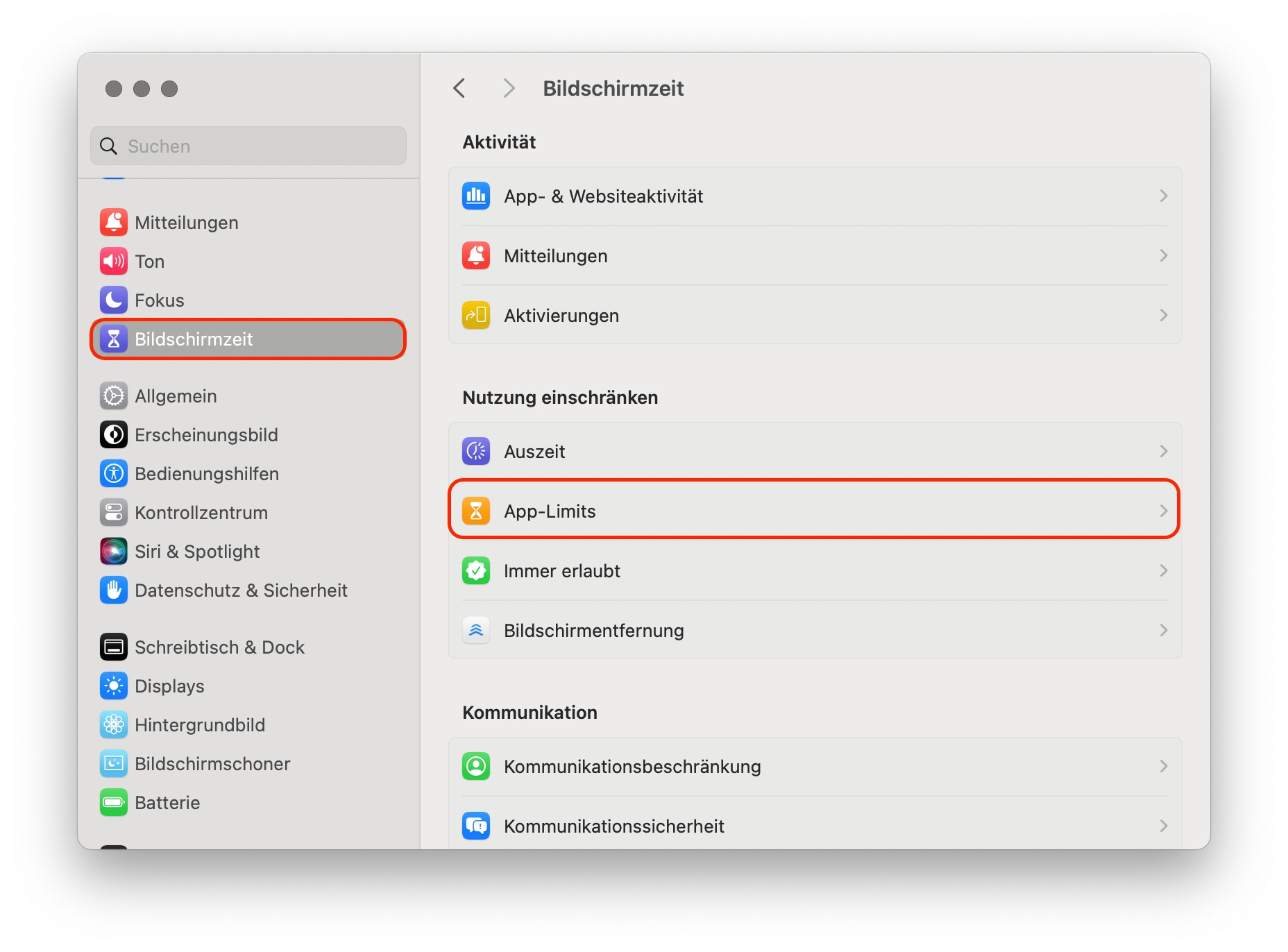This screenshot has width=1288, height=952.
Task: Click the Schreibtisch & Dock icon
Action: pos(114,647)
